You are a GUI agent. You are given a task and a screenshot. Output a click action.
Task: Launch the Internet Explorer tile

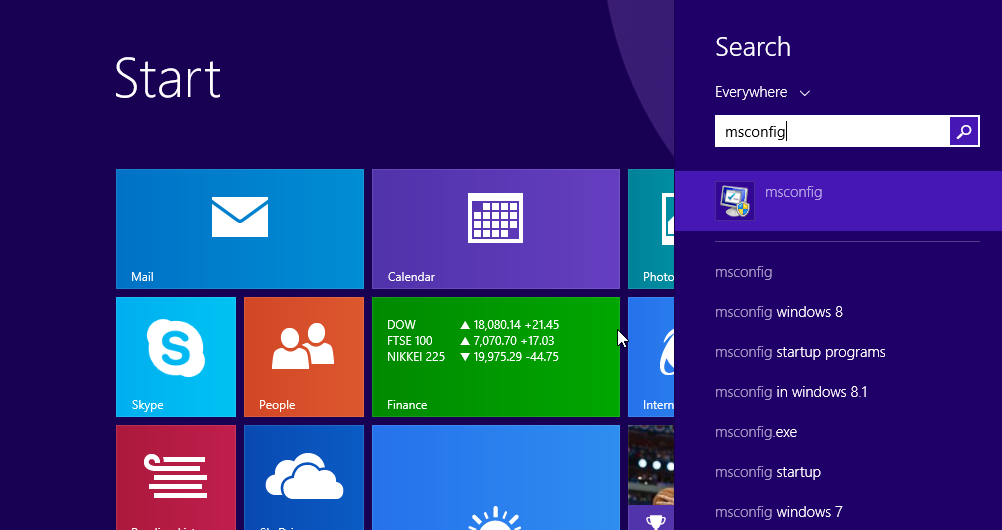pyautogui.click(x=651, y=357)
